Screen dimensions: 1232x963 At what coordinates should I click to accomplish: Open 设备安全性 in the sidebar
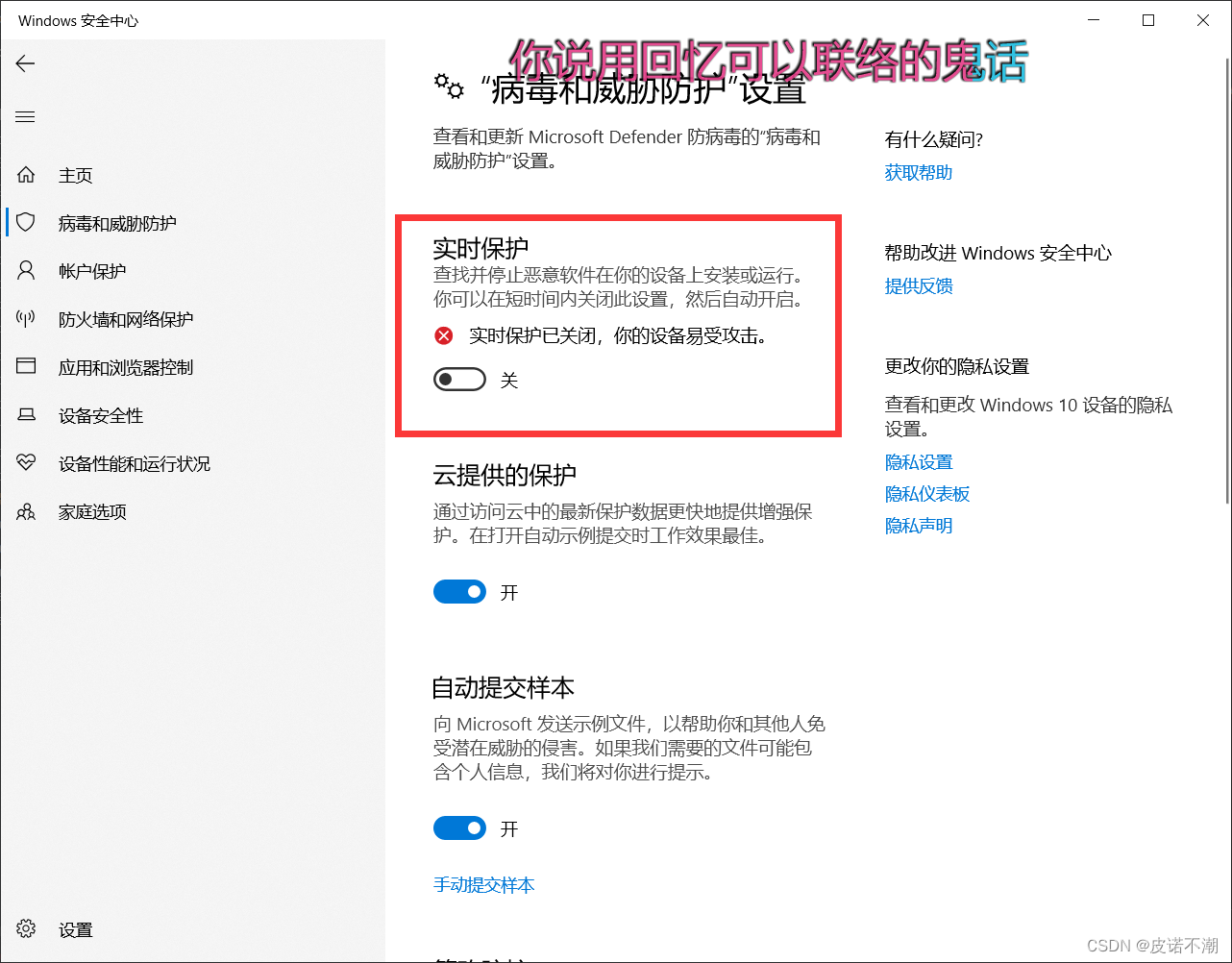[101, 415]
